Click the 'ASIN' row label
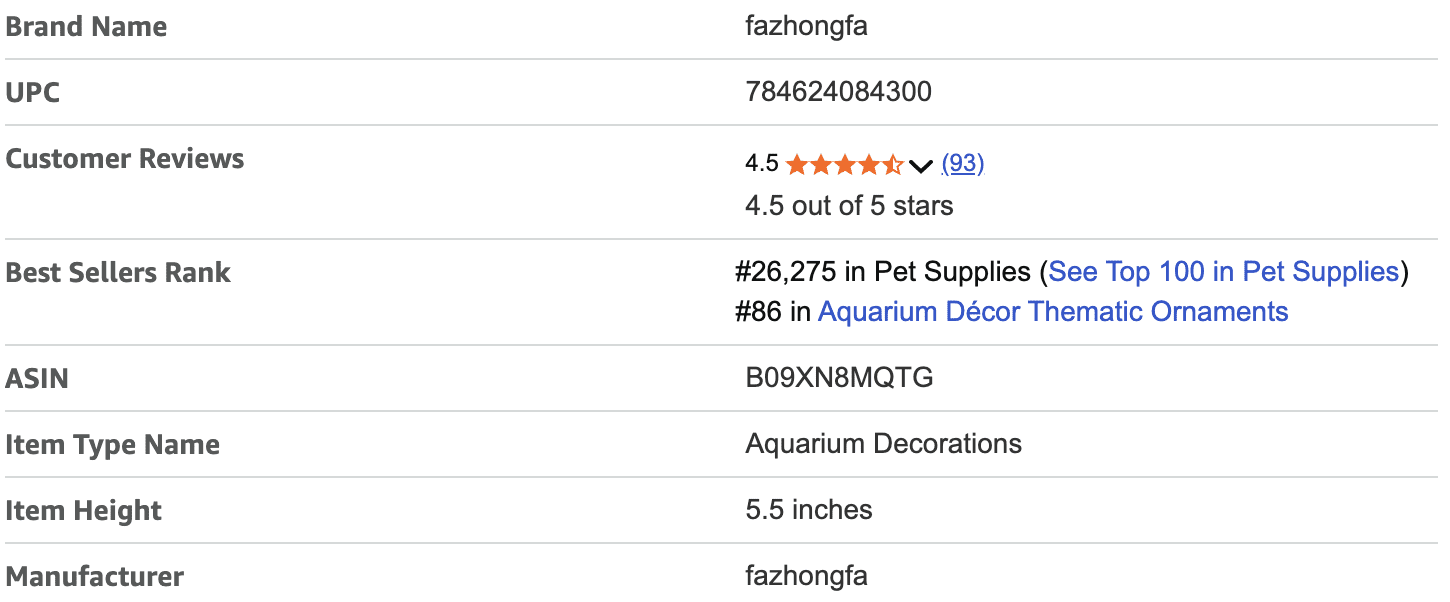 (37, 379)
